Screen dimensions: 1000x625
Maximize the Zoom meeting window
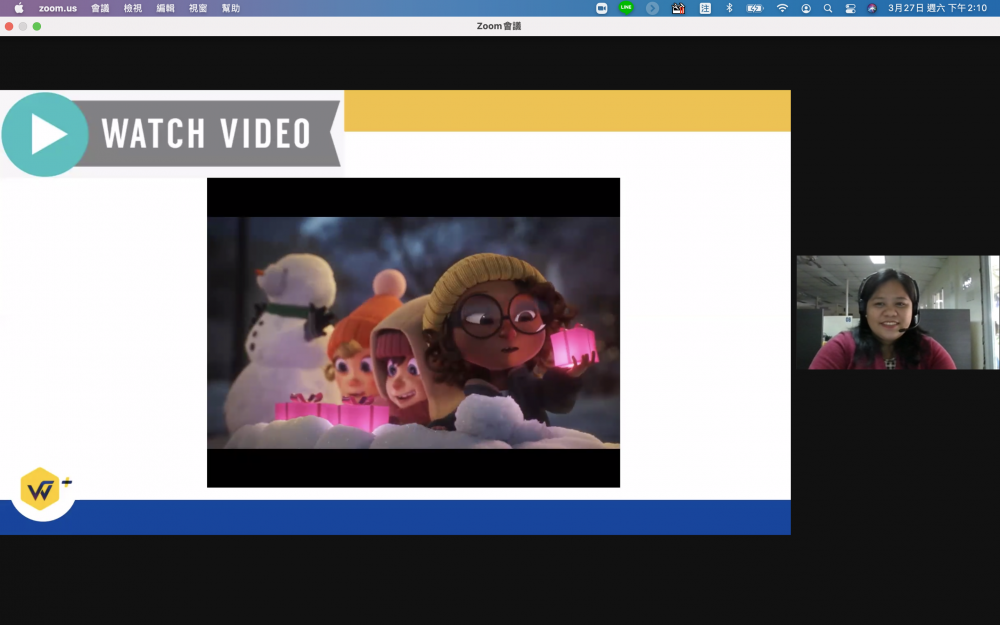[x=37, y=26]
